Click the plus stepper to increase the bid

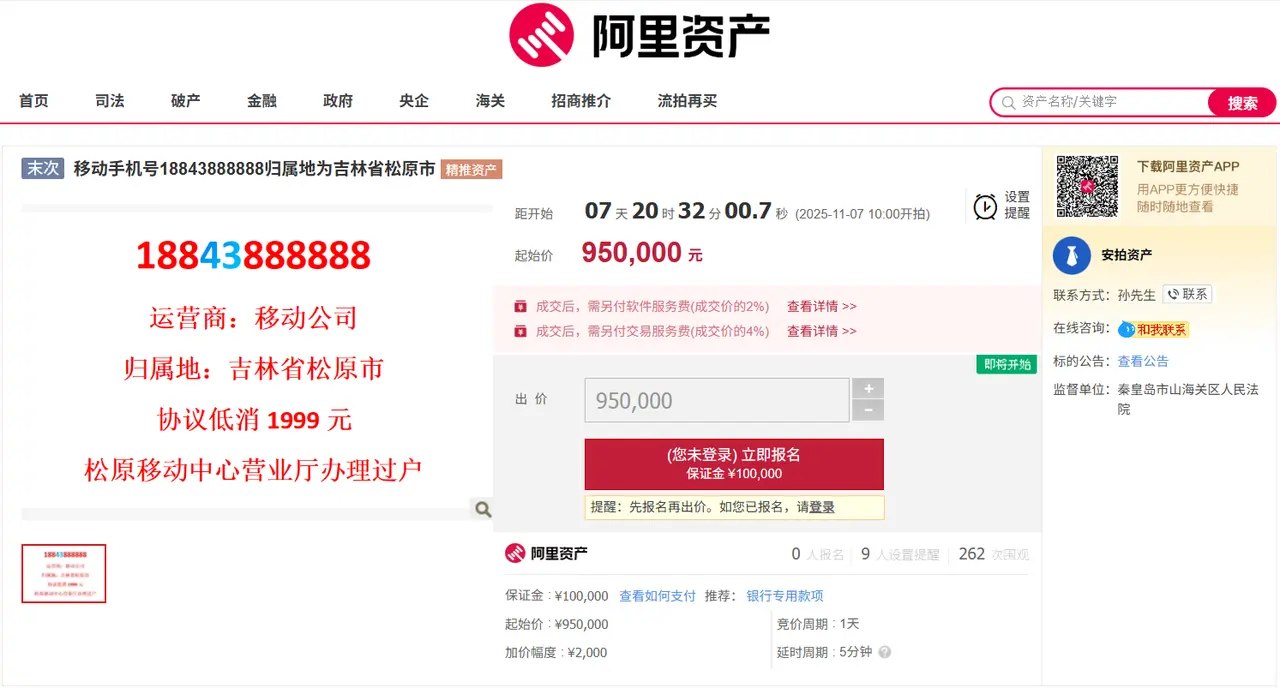867,389
